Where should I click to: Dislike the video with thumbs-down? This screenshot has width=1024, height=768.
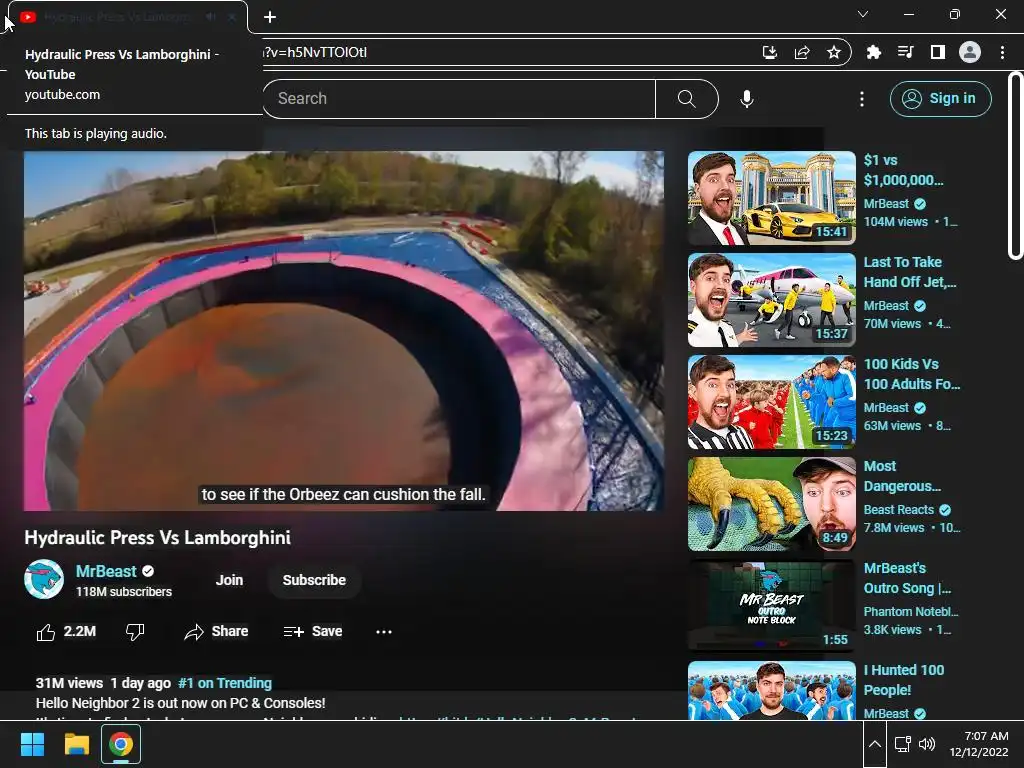point(135,632)
